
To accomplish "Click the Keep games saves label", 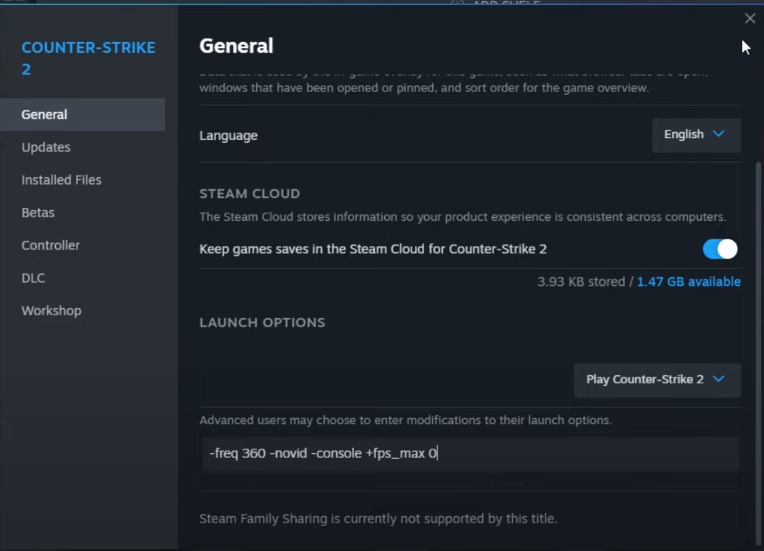I will (x=373, y=249).
